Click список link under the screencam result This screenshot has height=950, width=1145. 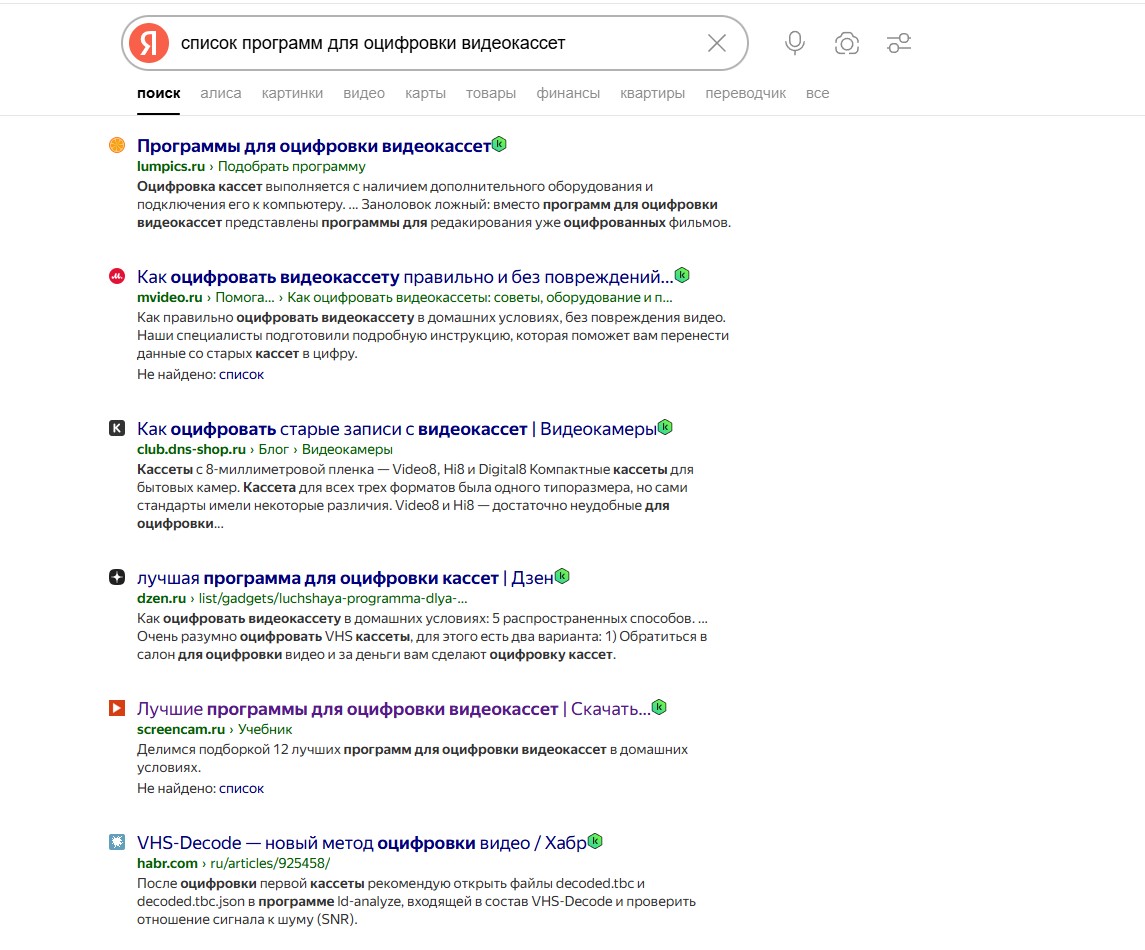pyautogui.click(x=242, y=789)
